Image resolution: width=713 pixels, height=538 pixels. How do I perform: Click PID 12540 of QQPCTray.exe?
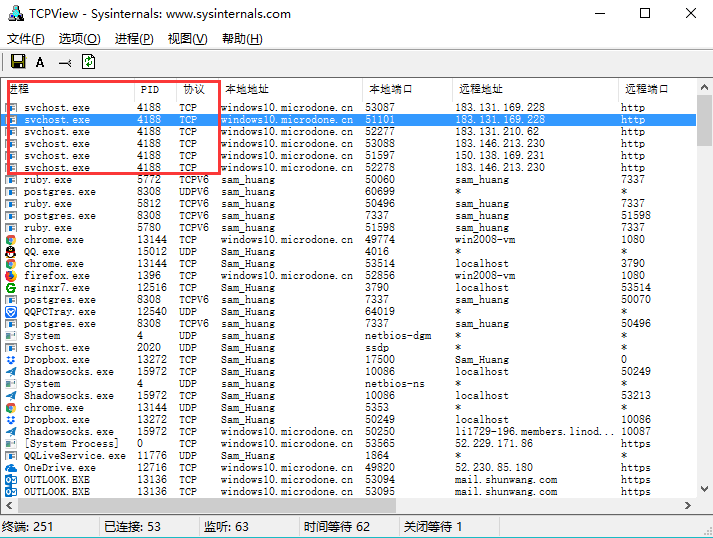[152, 312]
